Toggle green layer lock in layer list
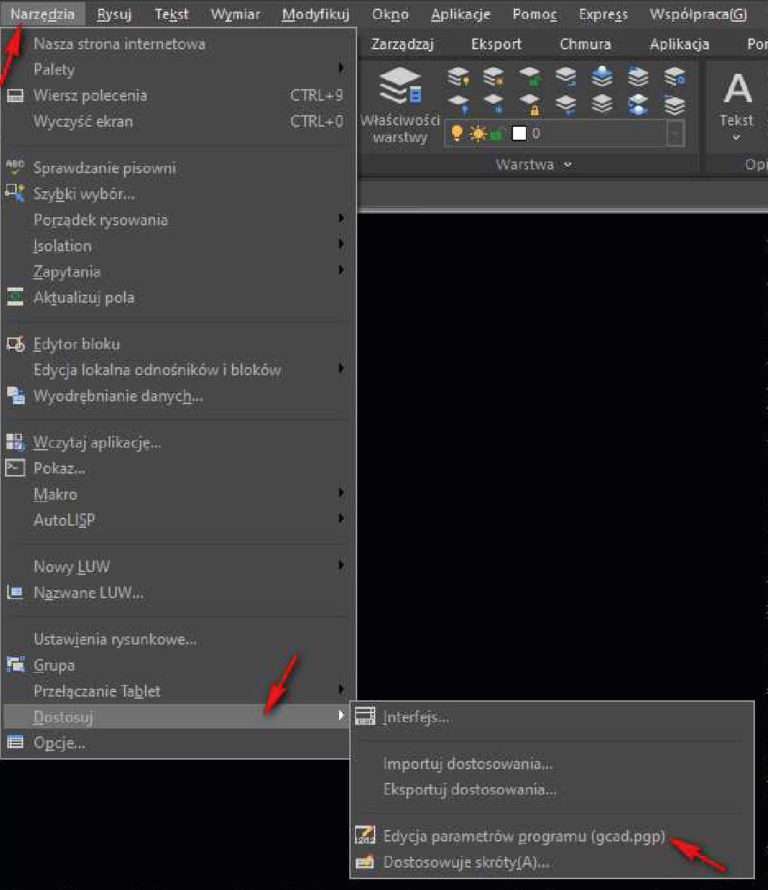768x890 pixels. pos(496,134)
